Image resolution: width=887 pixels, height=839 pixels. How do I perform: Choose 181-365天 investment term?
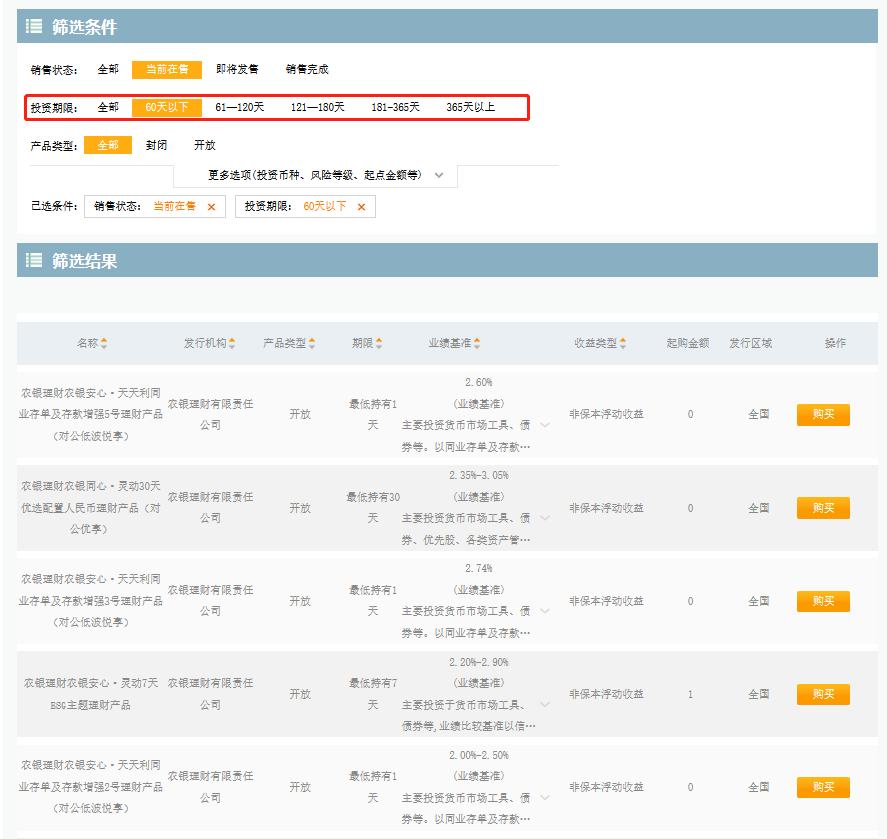[395, 107]
